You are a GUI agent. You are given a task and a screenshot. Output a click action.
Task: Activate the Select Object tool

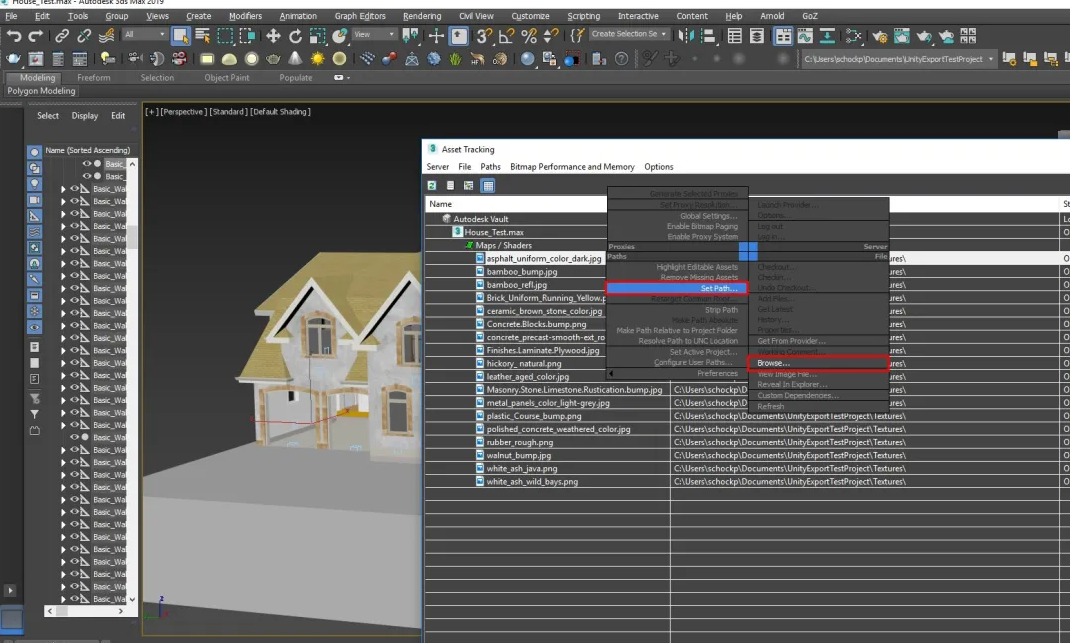tap(180, 35)
